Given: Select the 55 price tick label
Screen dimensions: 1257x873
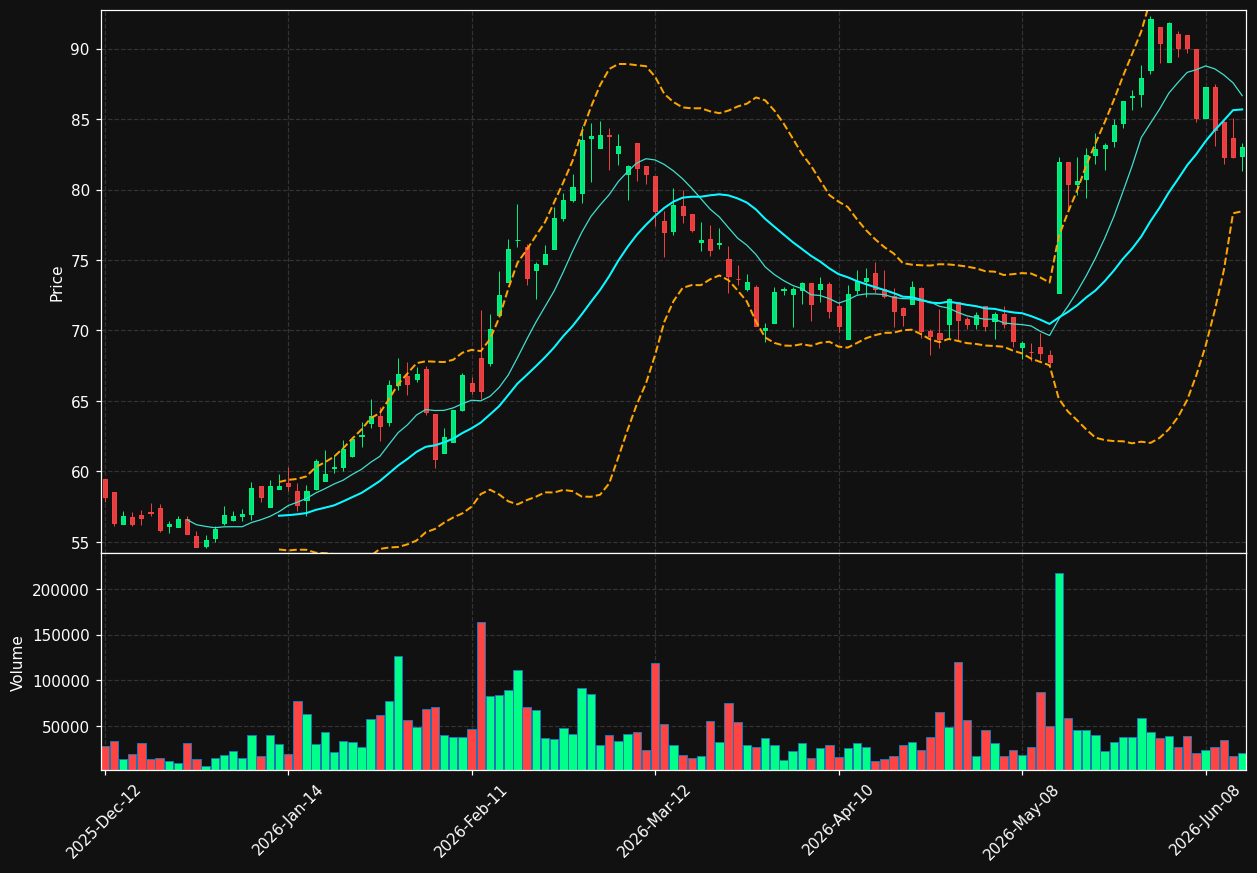Looking at the screenshot, I should tap(79, 543).
